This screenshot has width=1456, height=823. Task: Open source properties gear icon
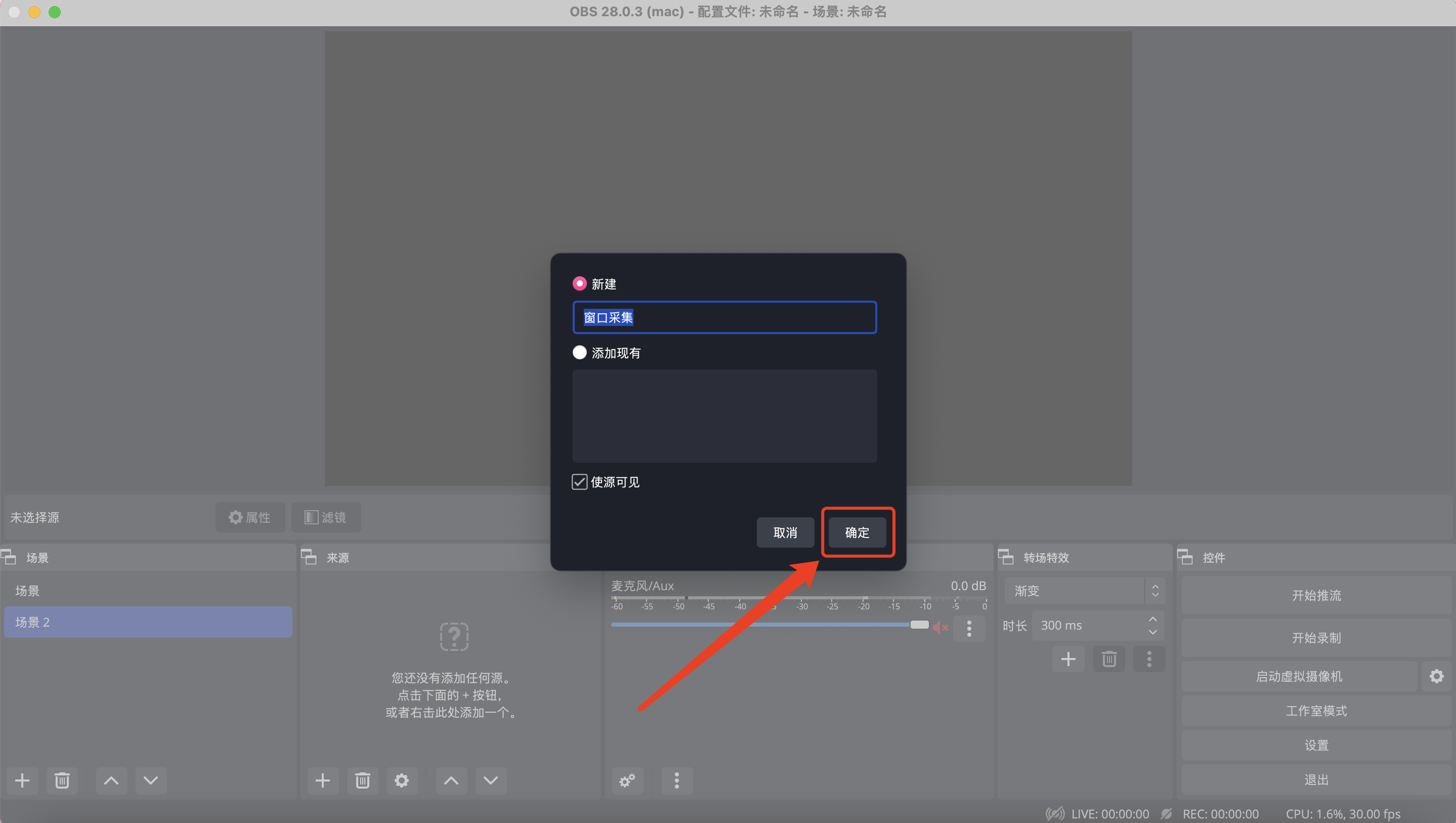pos(401,780)
